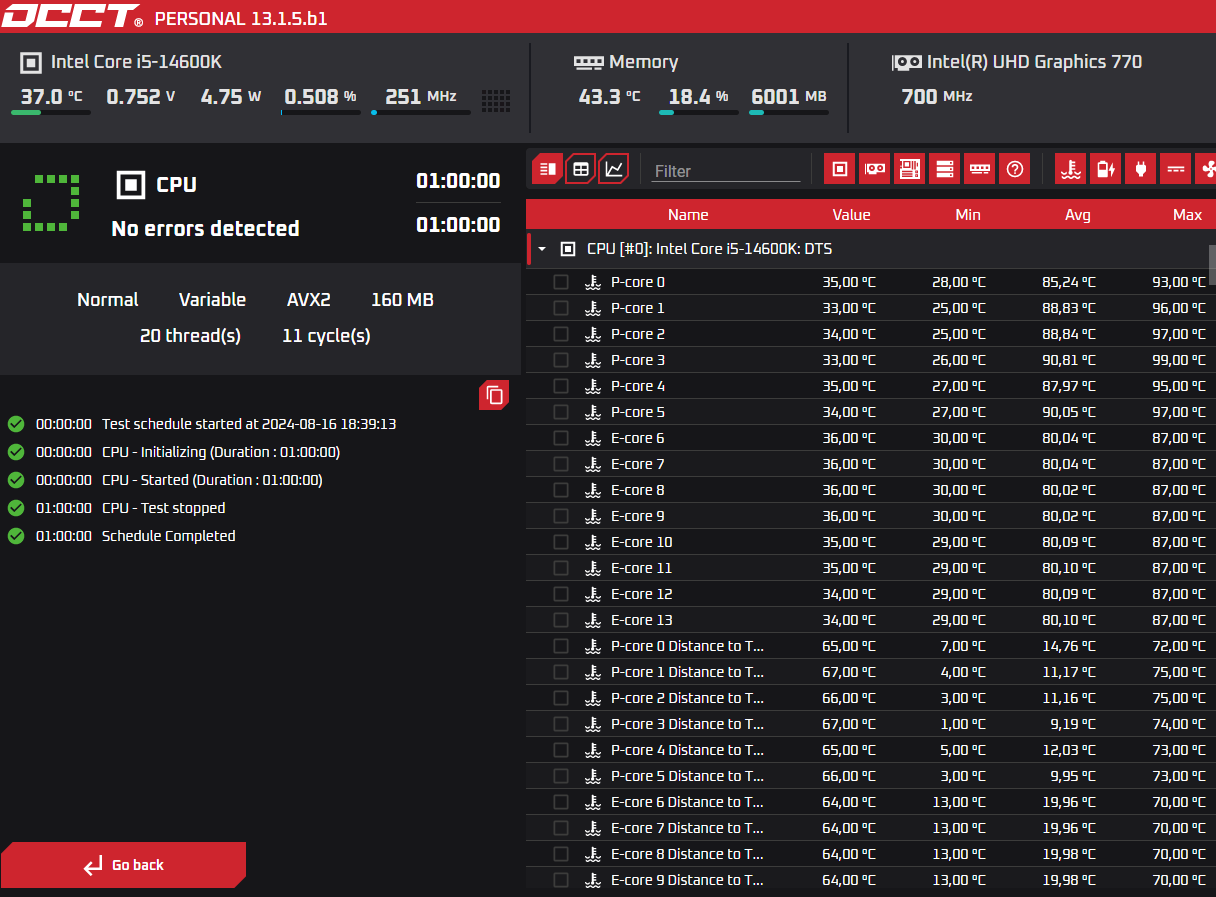Click P-core 3 Distance min value 1,00 °C
Screen dimensions: 1216x897
pyautogui.click(x=962, y=724)
